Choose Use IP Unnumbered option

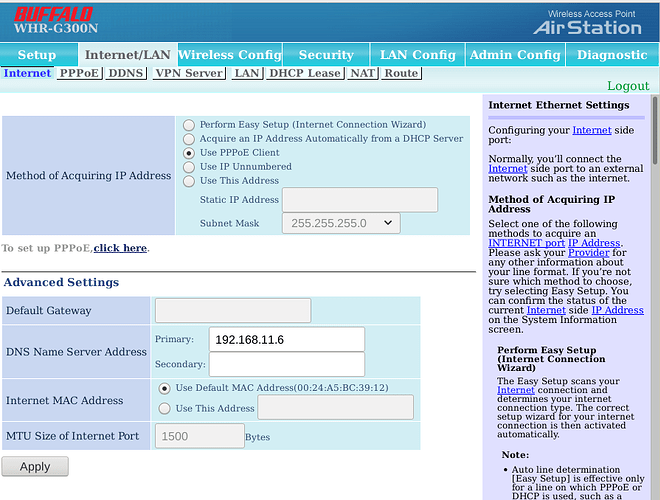189,167
